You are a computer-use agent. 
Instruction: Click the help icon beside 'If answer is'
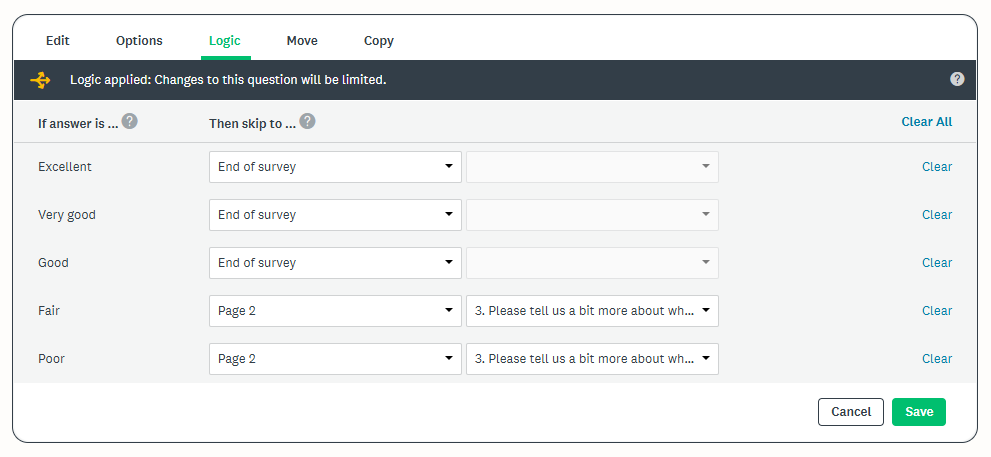(130, 121)
